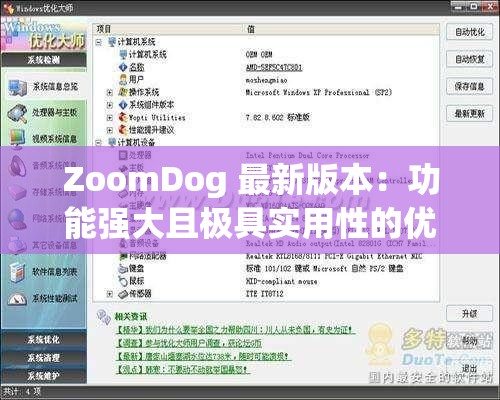
Task: Click the 项目 column header
Action: 104,29
